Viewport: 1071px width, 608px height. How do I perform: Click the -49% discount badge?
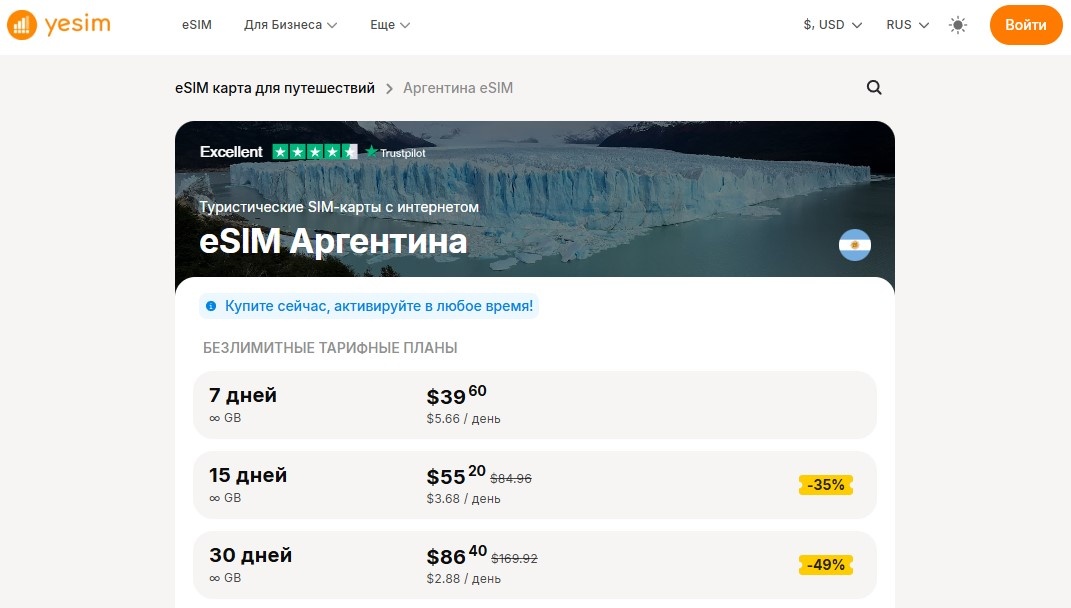point(825,564)
